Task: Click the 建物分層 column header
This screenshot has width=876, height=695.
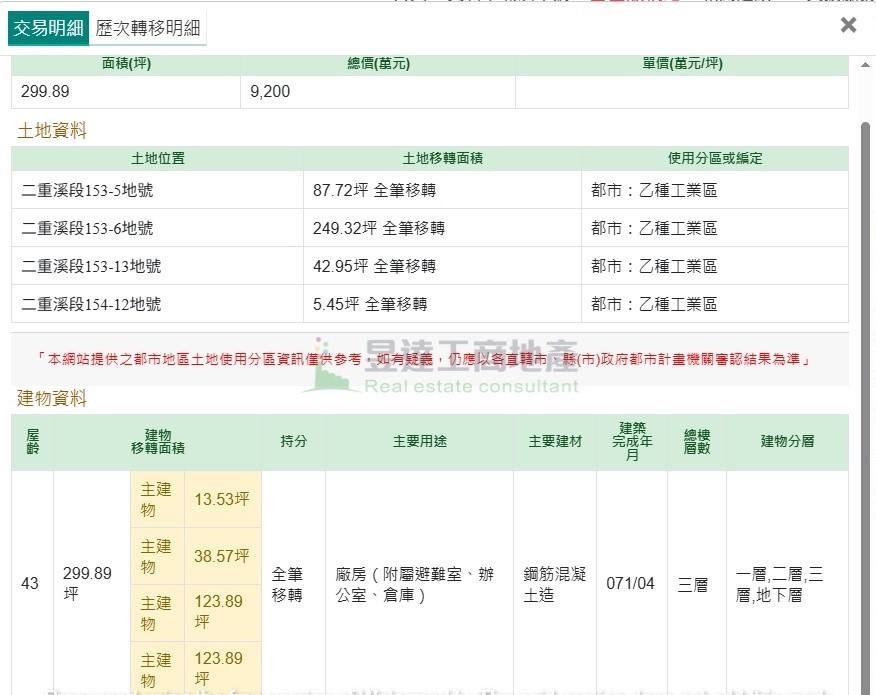Action: pyautogui.click(x=787, y=442)
